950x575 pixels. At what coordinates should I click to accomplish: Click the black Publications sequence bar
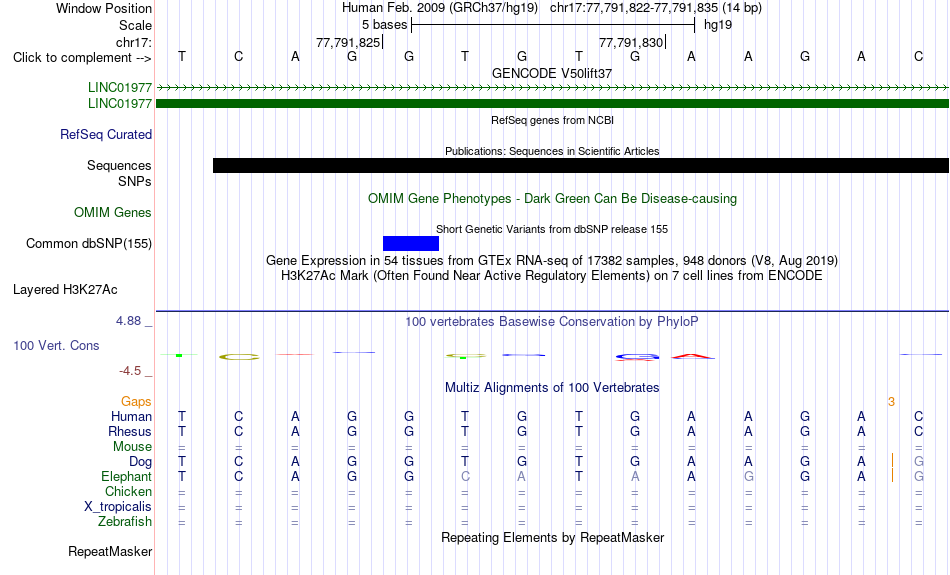pyautogui.click(x=580, y=165)
